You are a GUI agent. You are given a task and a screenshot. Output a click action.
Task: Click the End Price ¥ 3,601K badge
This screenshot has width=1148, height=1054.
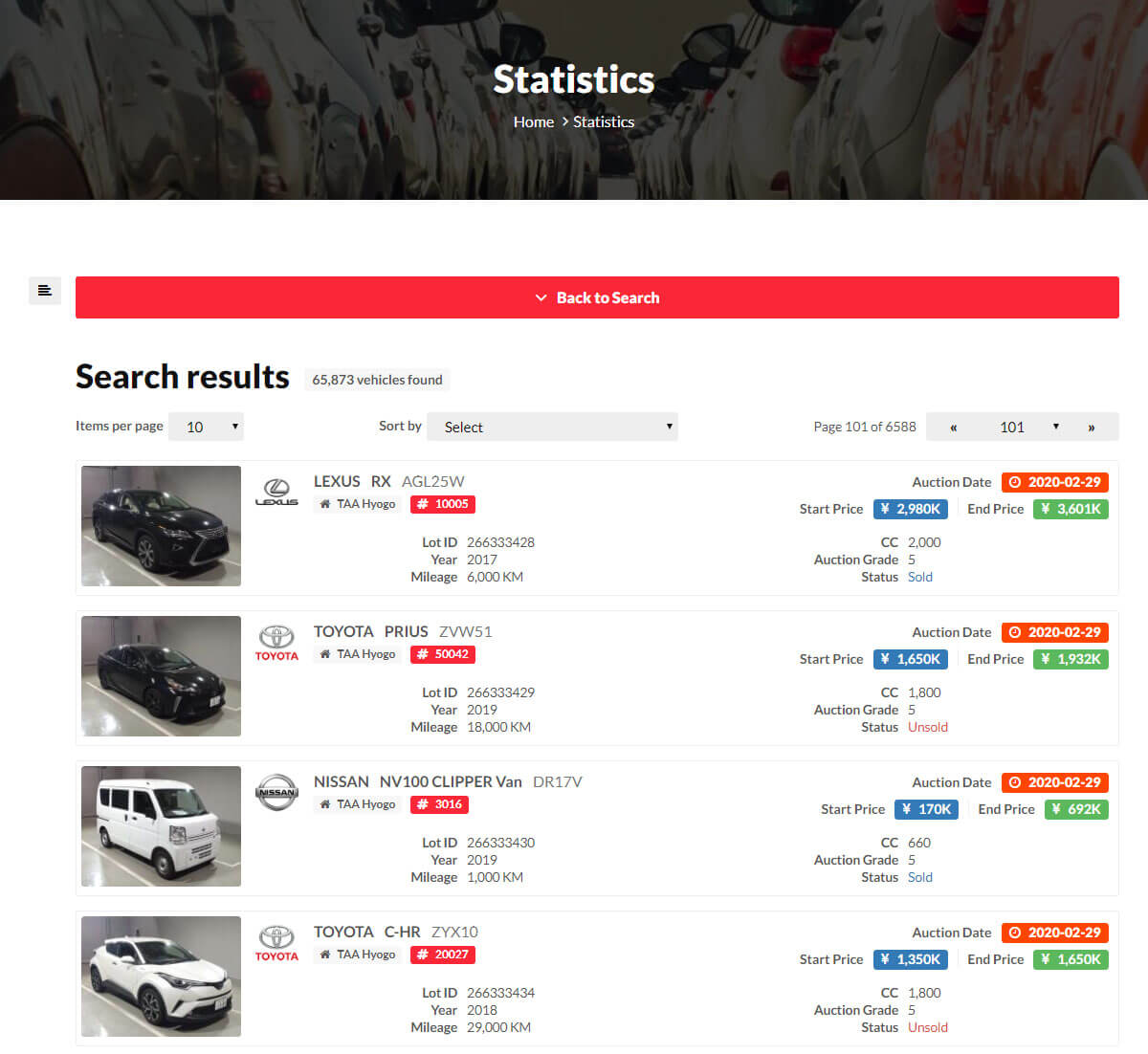(x=1071, y=509)
